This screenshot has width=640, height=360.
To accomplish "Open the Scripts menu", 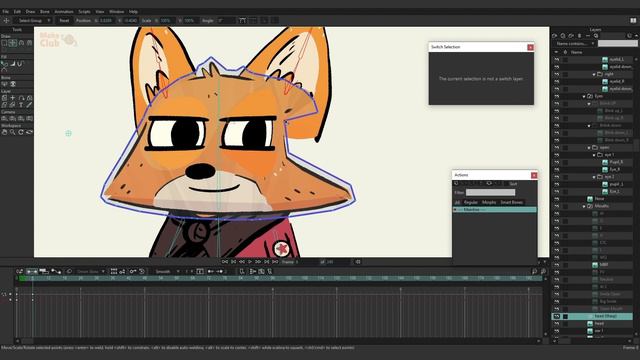I will pyautogui.click(x=84, y=12).
